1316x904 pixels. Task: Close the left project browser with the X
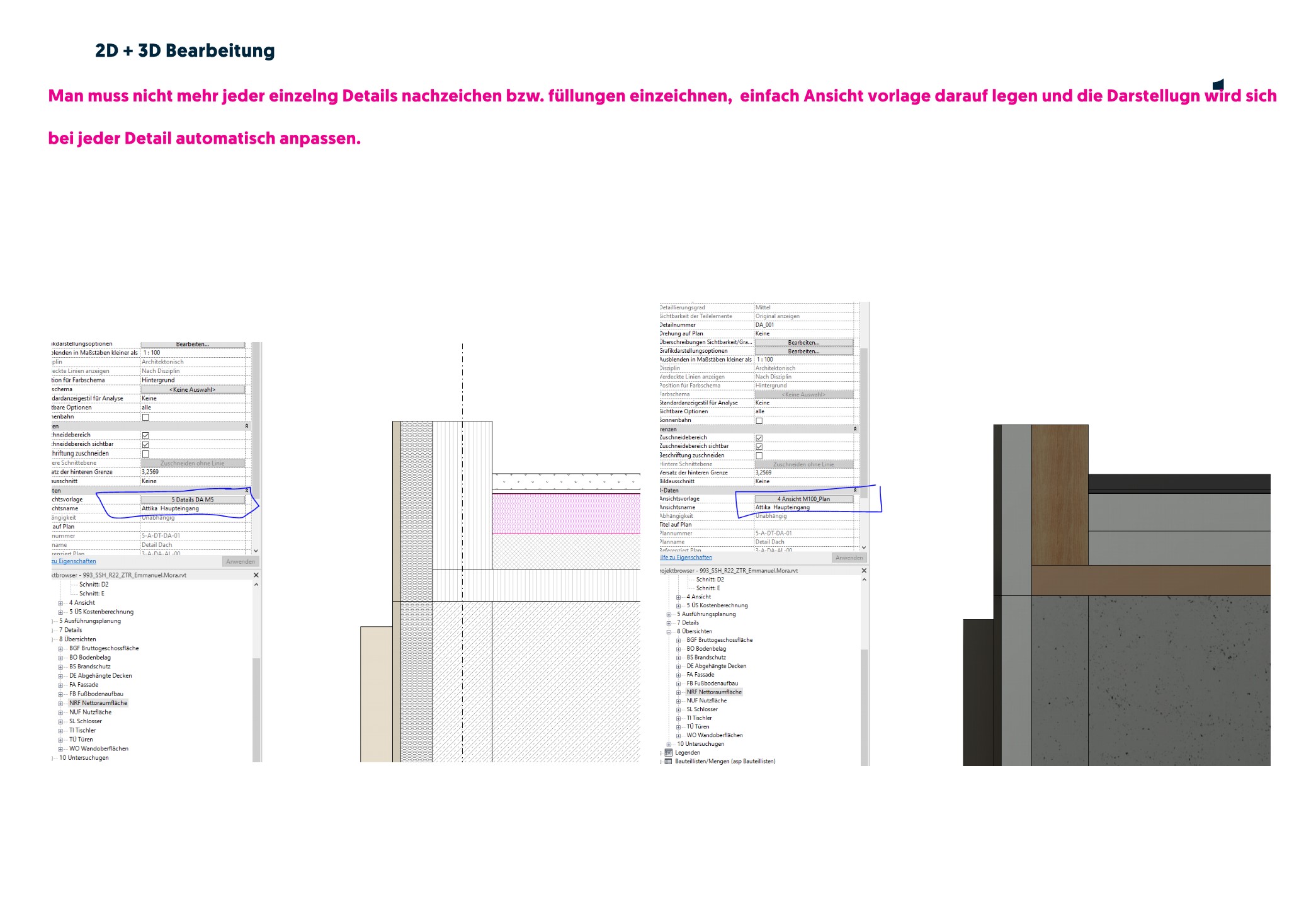pos(256,575)
